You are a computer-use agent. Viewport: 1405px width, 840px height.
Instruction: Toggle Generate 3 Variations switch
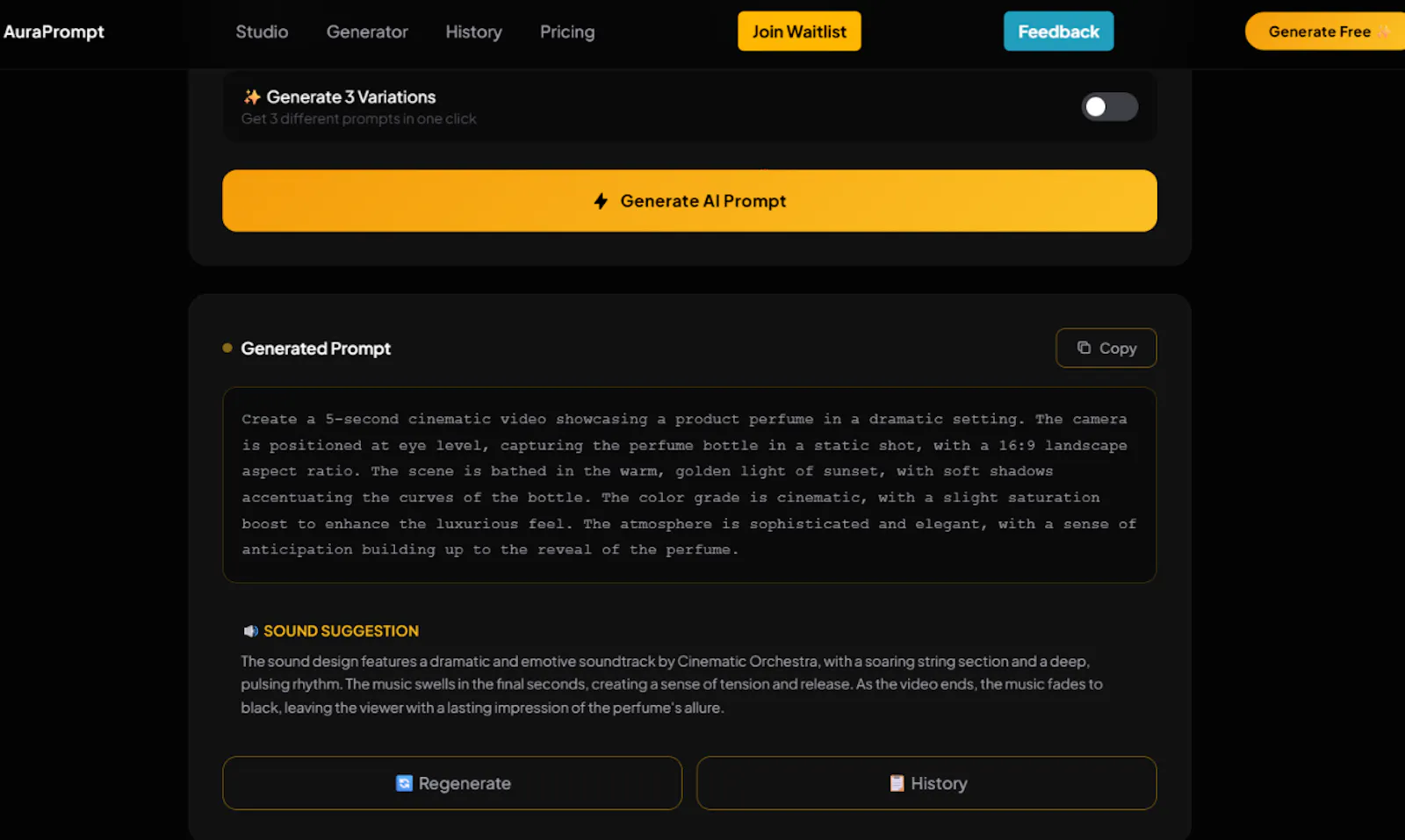coord(1109,107)
